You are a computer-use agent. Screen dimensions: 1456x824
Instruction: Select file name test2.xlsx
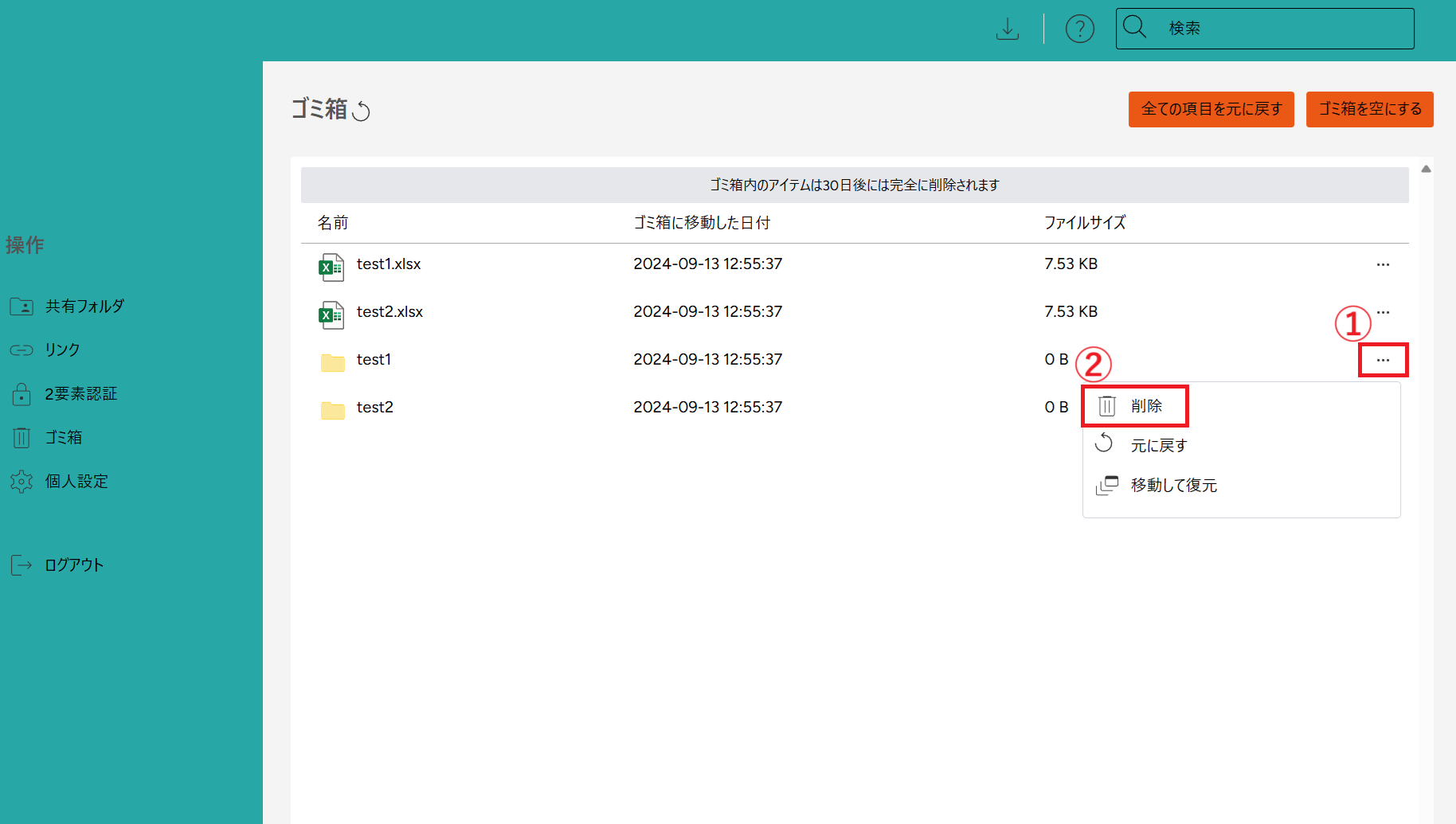click(389, 312)
